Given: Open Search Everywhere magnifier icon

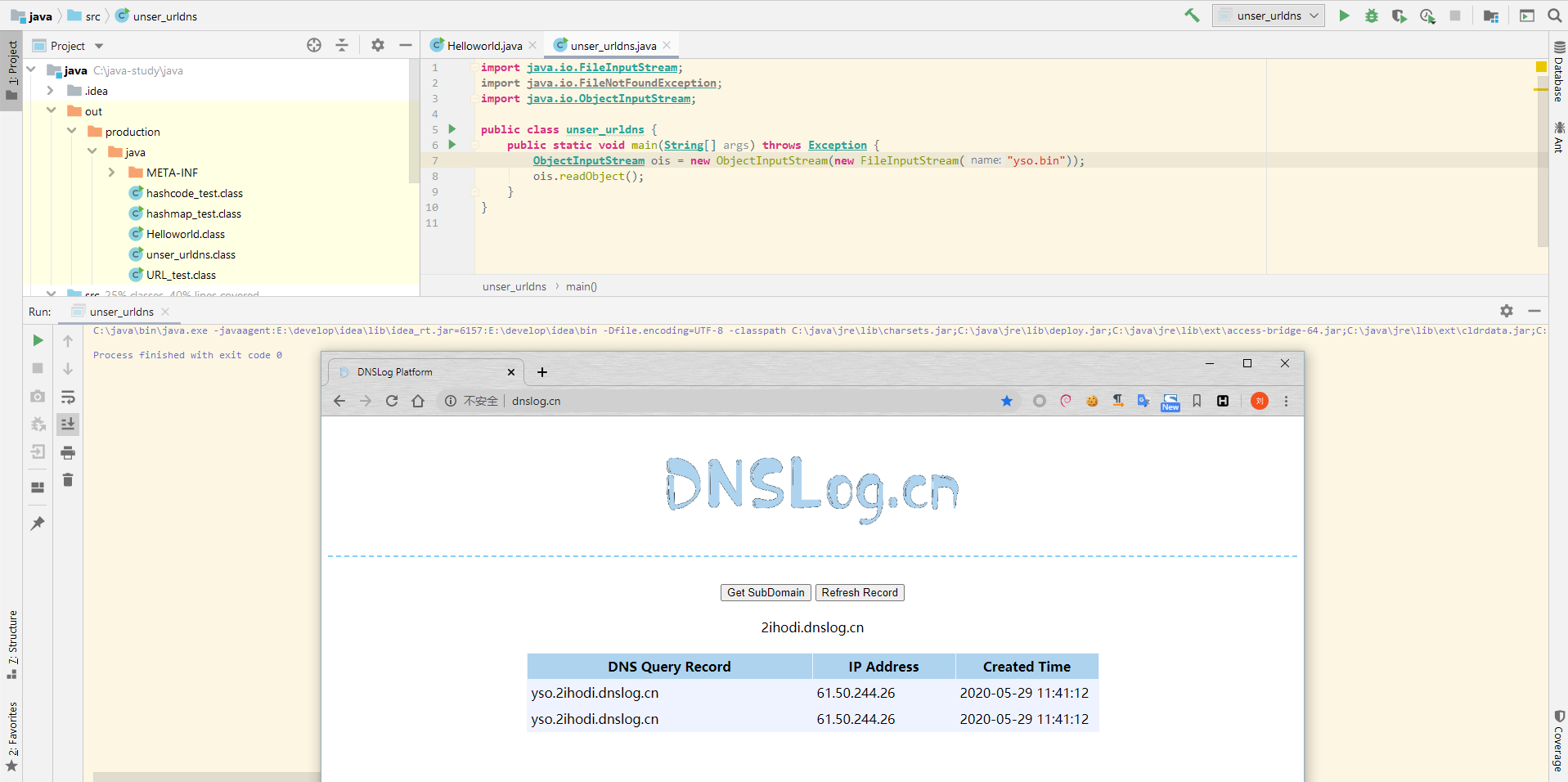Looking at the screenshot, I should [1554, 16].
